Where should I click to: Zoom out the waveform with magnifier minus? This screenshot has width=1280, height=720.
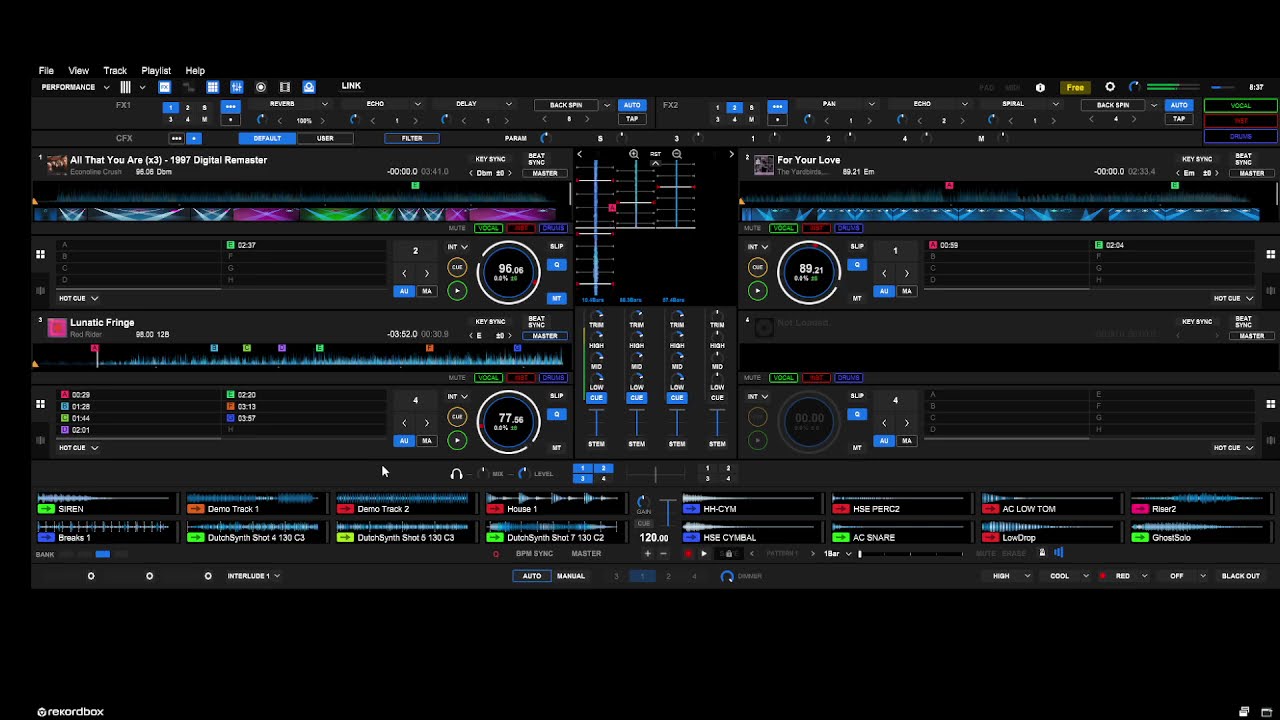[x=677, y=154]
